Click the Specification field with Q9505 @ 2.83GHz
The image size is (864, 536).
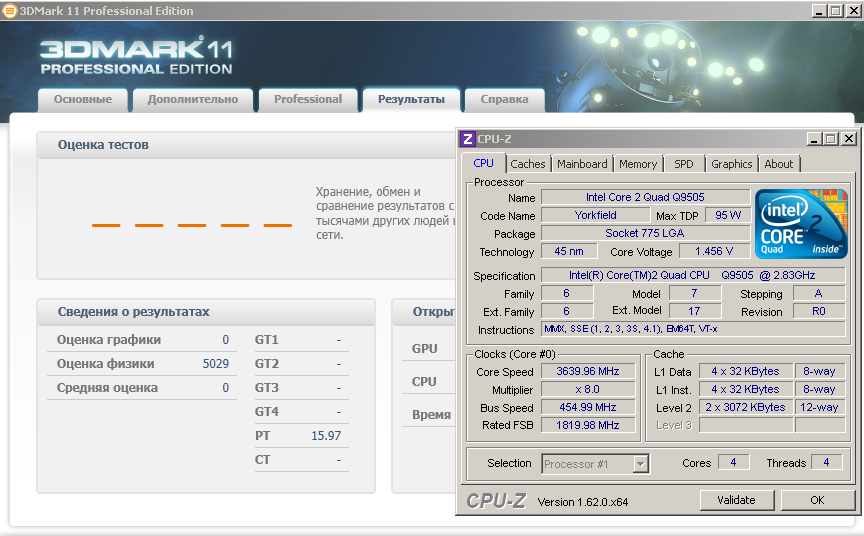[693, 275]
